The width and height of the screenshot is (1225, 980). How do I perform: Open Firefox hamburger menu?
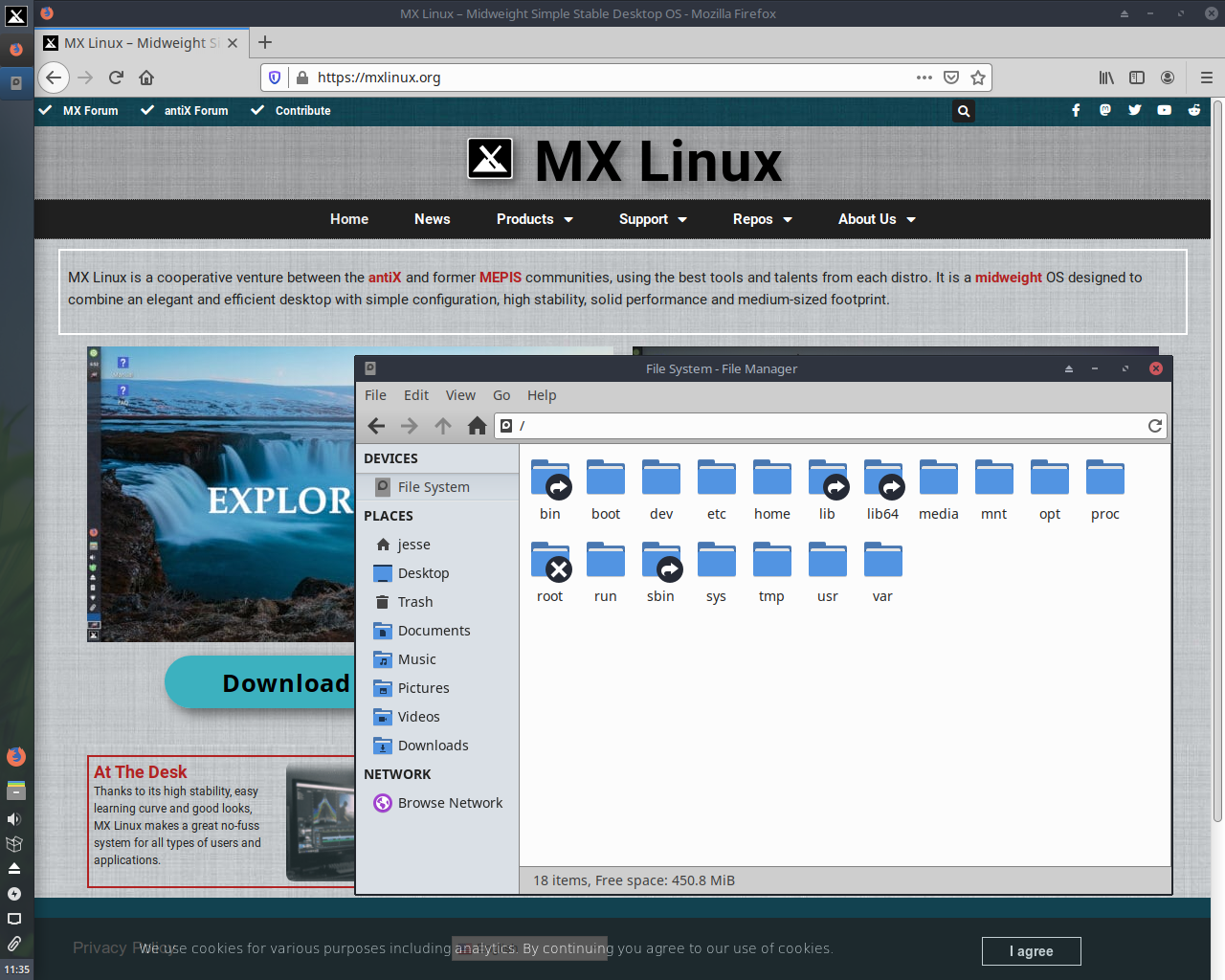(1206, 78)
